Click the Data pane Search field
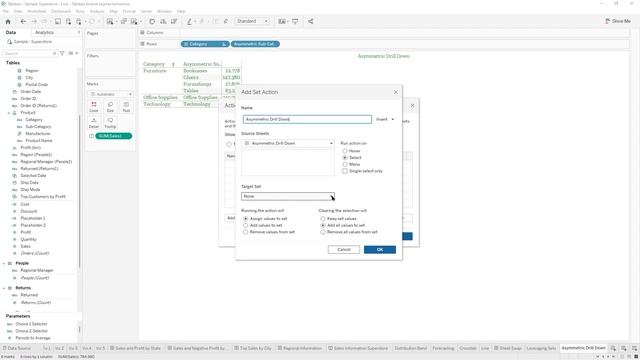 (30, 53)
